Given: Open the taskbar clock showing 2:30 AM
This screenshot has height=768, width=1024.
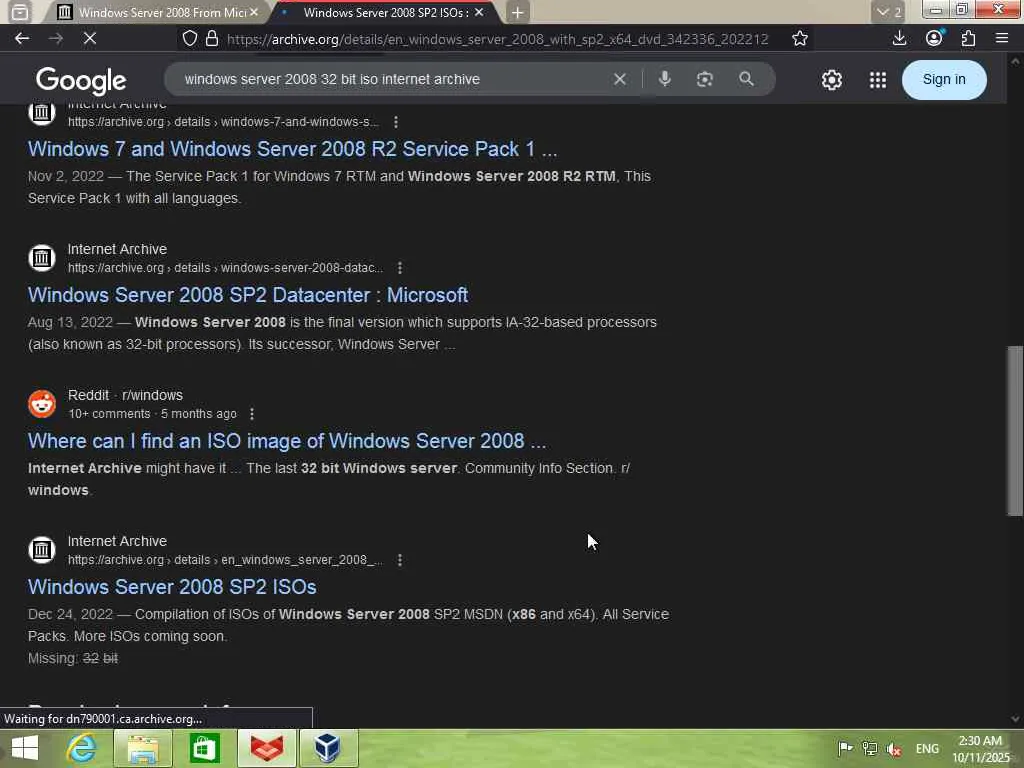Looking at the screenshot, I should (x=980, y=748).
